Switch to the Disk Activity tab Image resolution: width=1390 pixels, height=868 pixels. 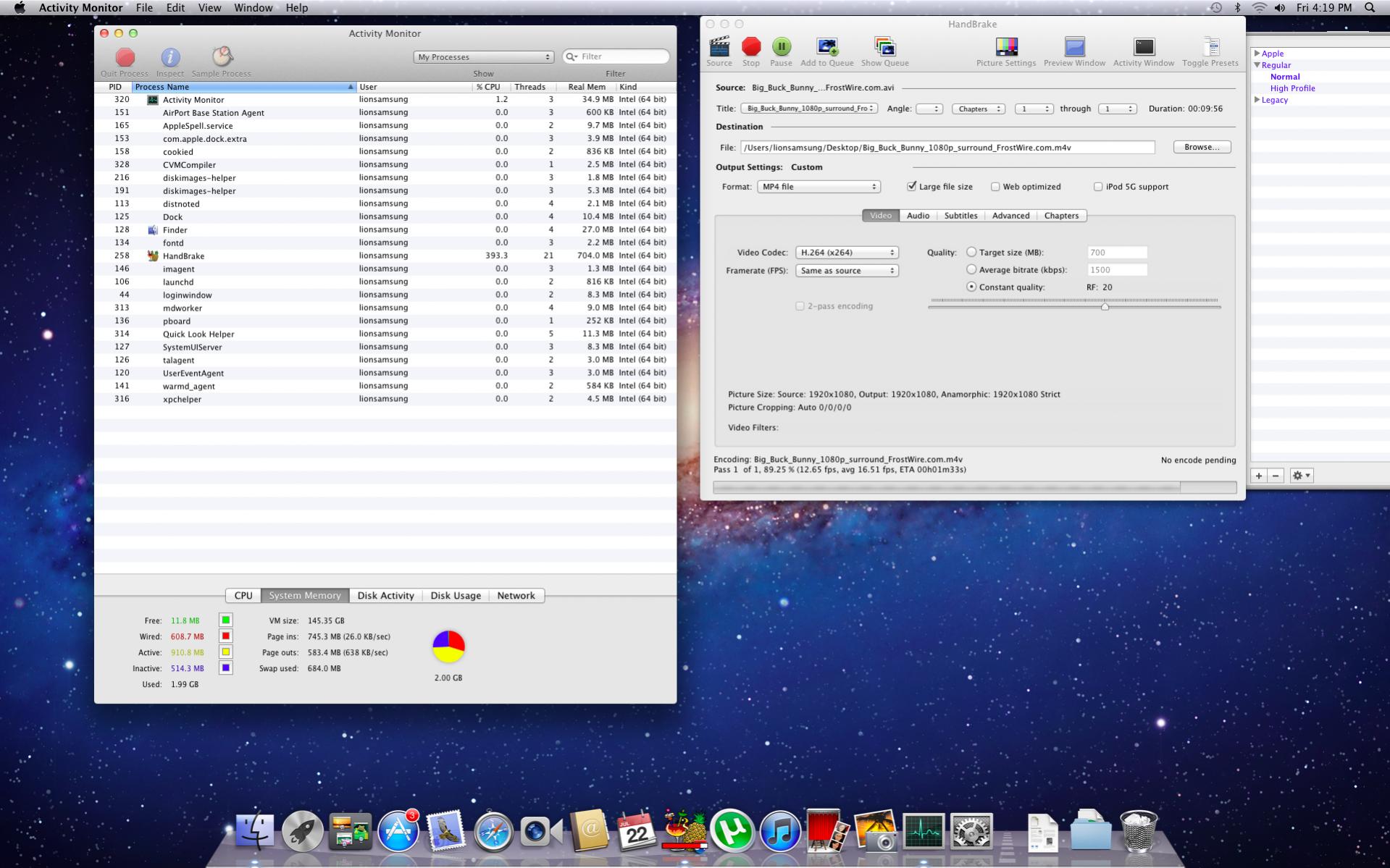[385, 596]
